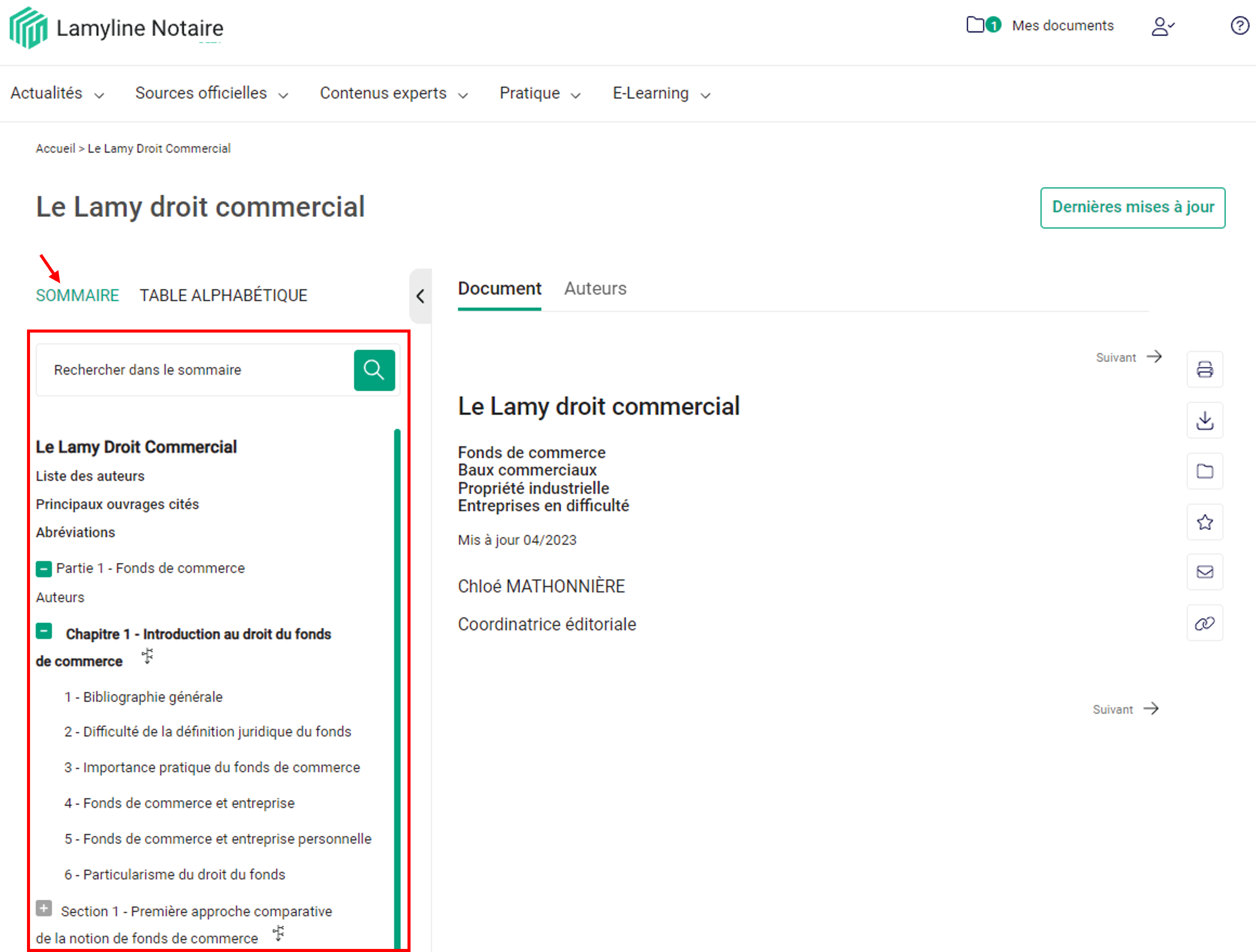The width and height of the screenshot is (1256, 952).
Task: Copy the document link
Action: coord(1205,623)
